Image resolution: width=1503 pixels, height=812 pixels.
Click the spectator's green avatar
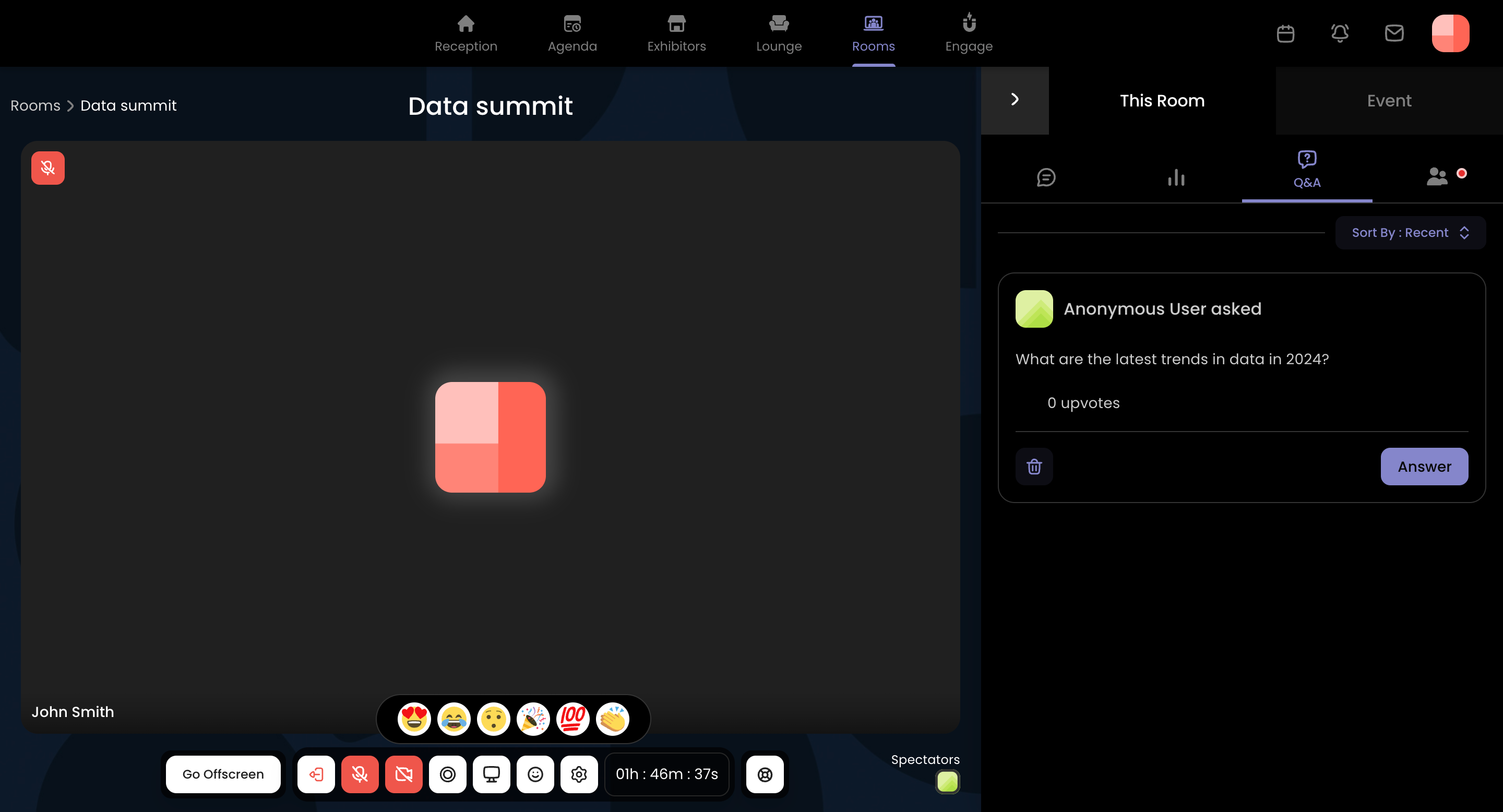coord(947,782)
